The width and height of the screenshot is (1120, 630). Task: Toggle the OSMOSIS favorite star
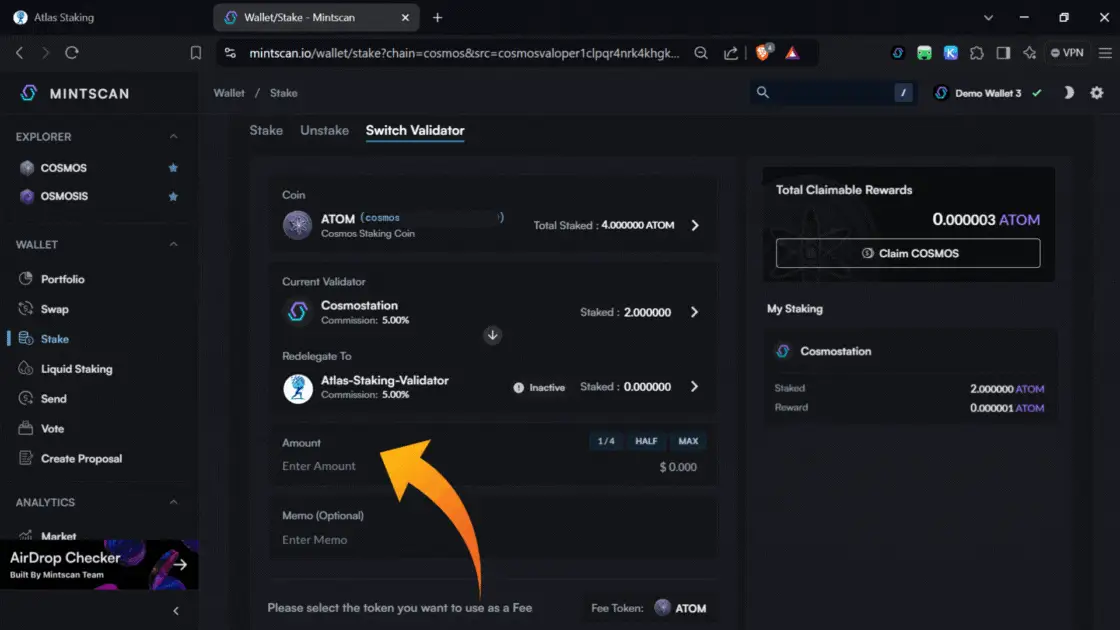[x=173, y=197]
